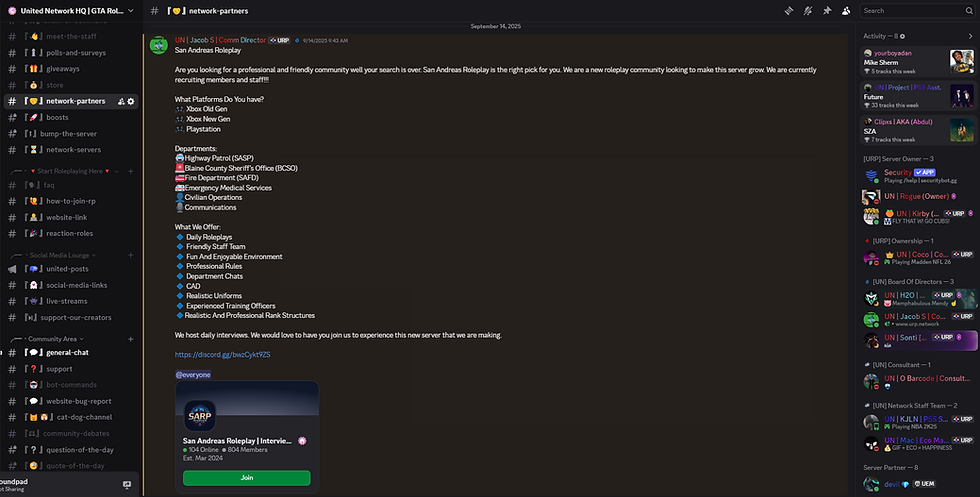Toggle channel notification mute bell
This screenshot has height=497, width=980.
[x=808, y=10]
